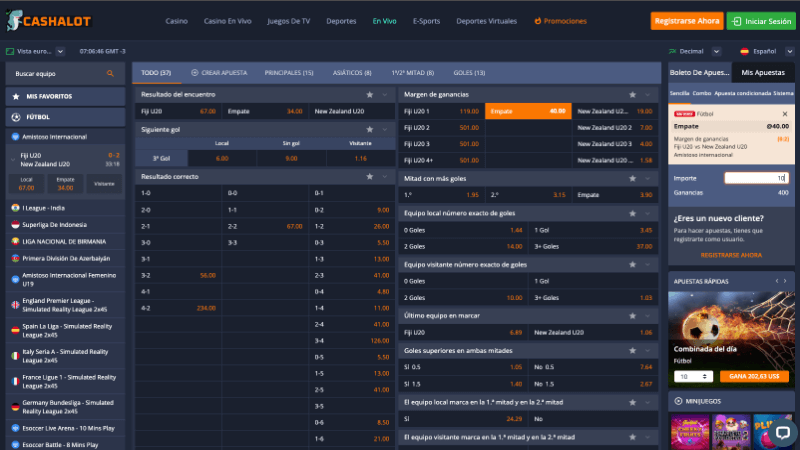Image resolution: width=800 pixels, height=450 pixels.
Task: Click the Spanish flag language icon
Action: pyautogui.click(x=744, y=51)
